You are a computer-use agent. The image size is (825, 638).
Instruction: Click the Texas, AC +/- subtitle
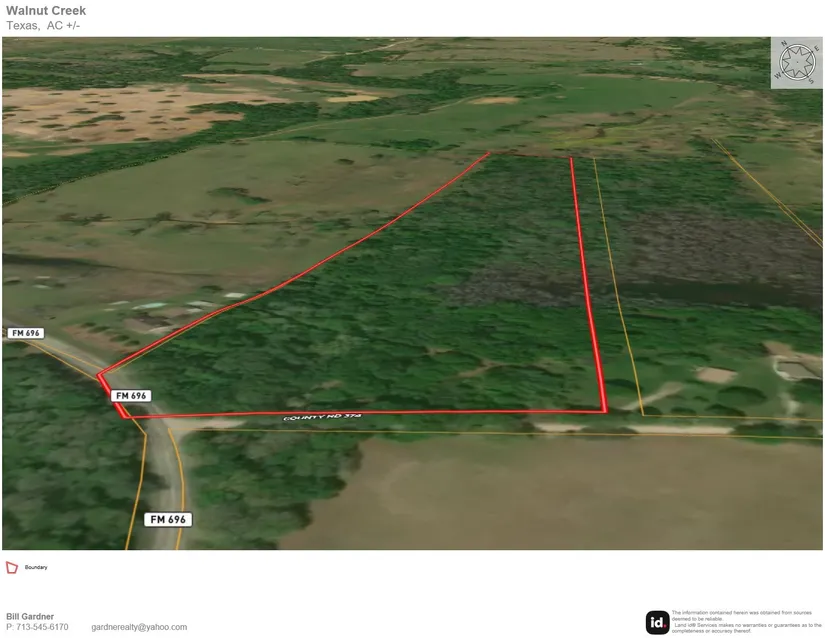[43, 25]
